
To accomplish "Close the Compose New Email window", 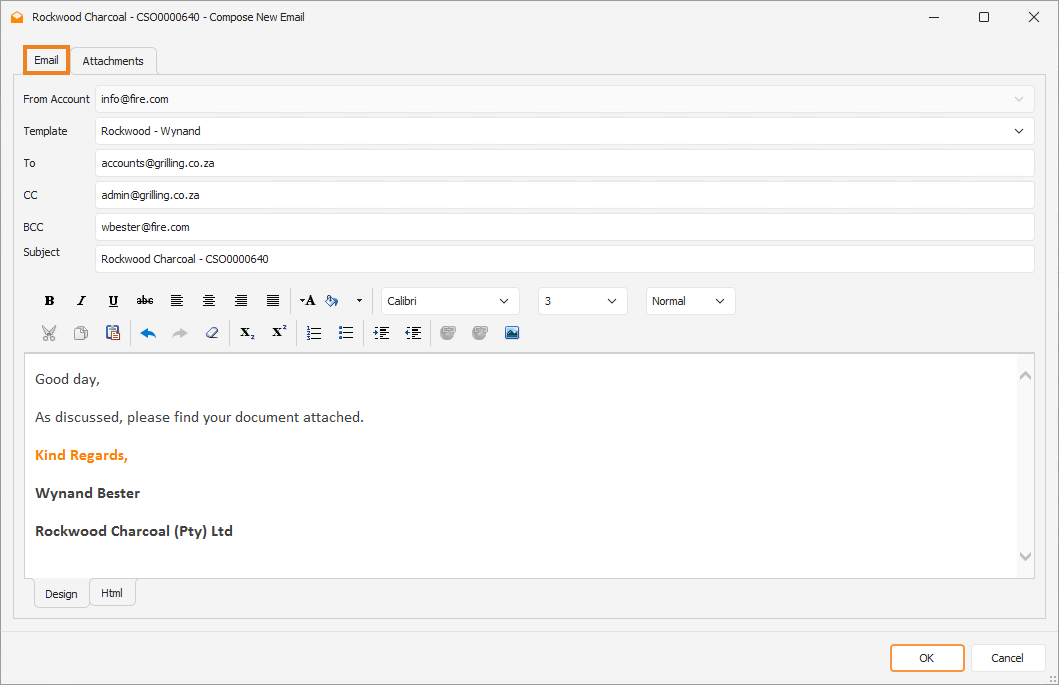I will [x=1034, y=17].
